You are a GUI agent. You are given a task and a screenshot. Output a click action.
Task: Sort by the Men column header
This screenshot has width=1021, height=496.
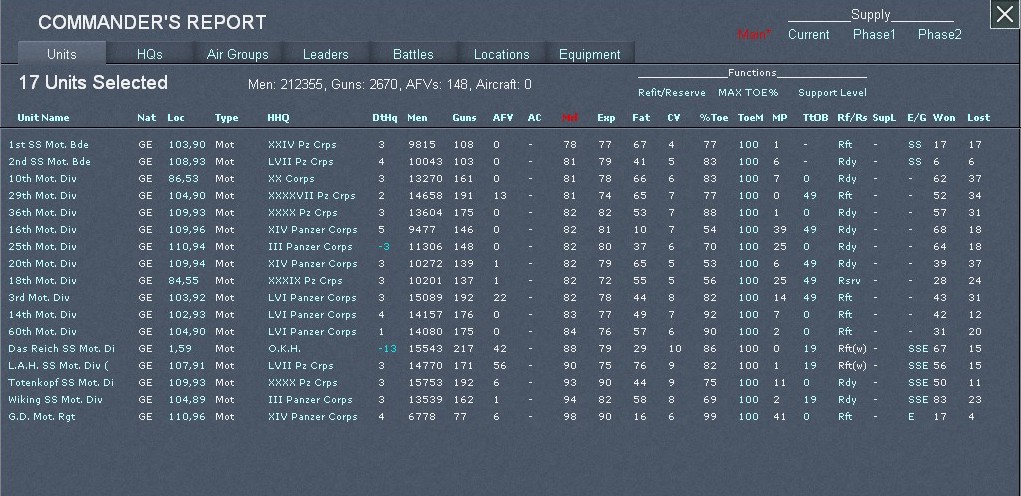pyautogui.click(x=417, y=118)
